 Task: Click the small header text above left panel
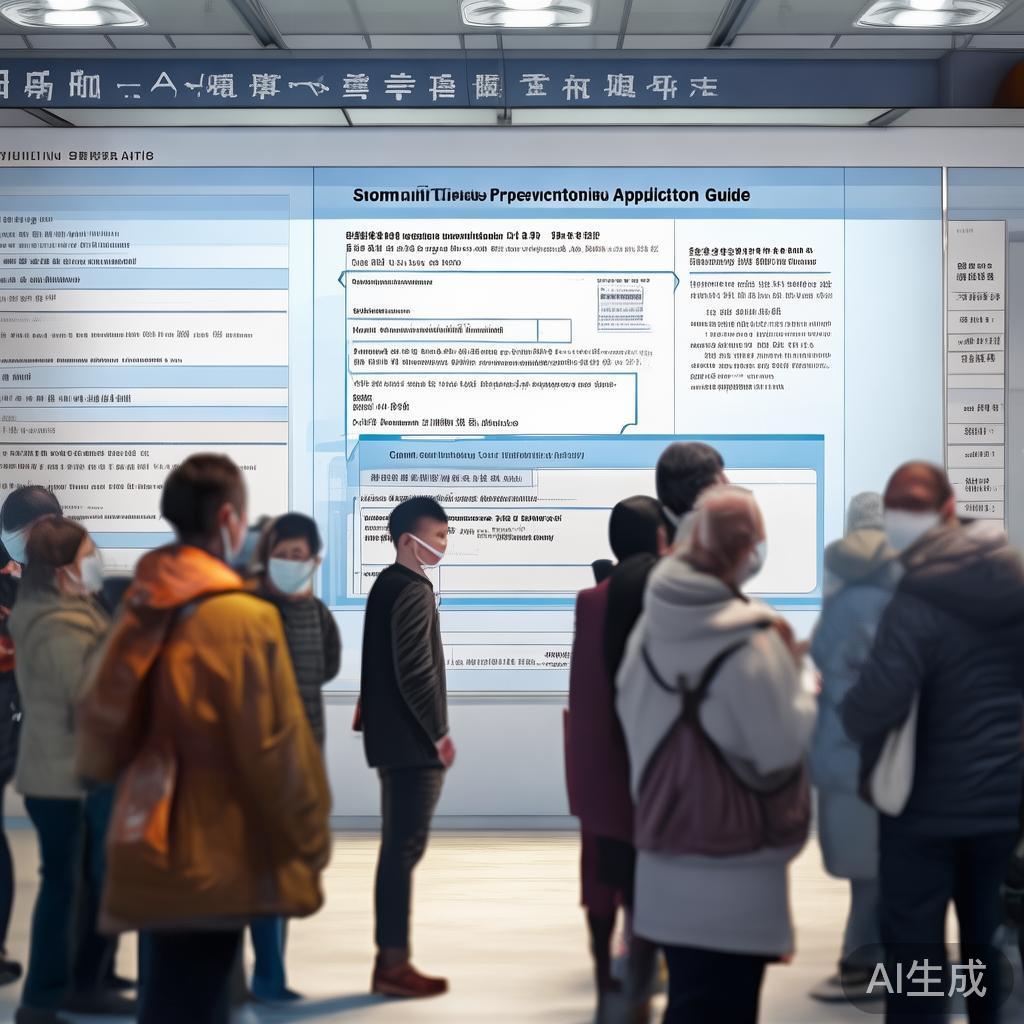tap(77, 155)
